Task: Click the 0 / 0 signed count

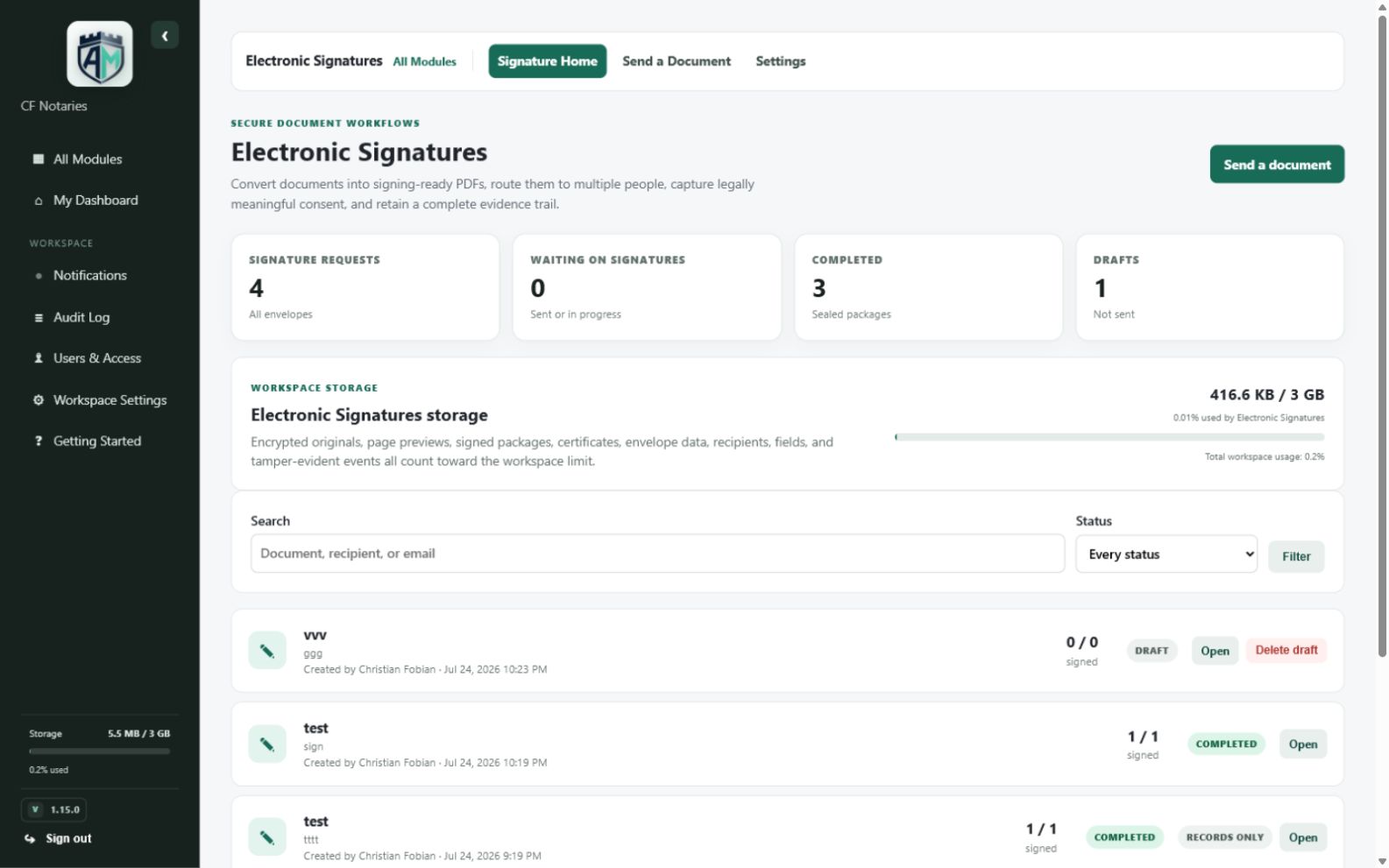Action: (x=1081, y=650)
